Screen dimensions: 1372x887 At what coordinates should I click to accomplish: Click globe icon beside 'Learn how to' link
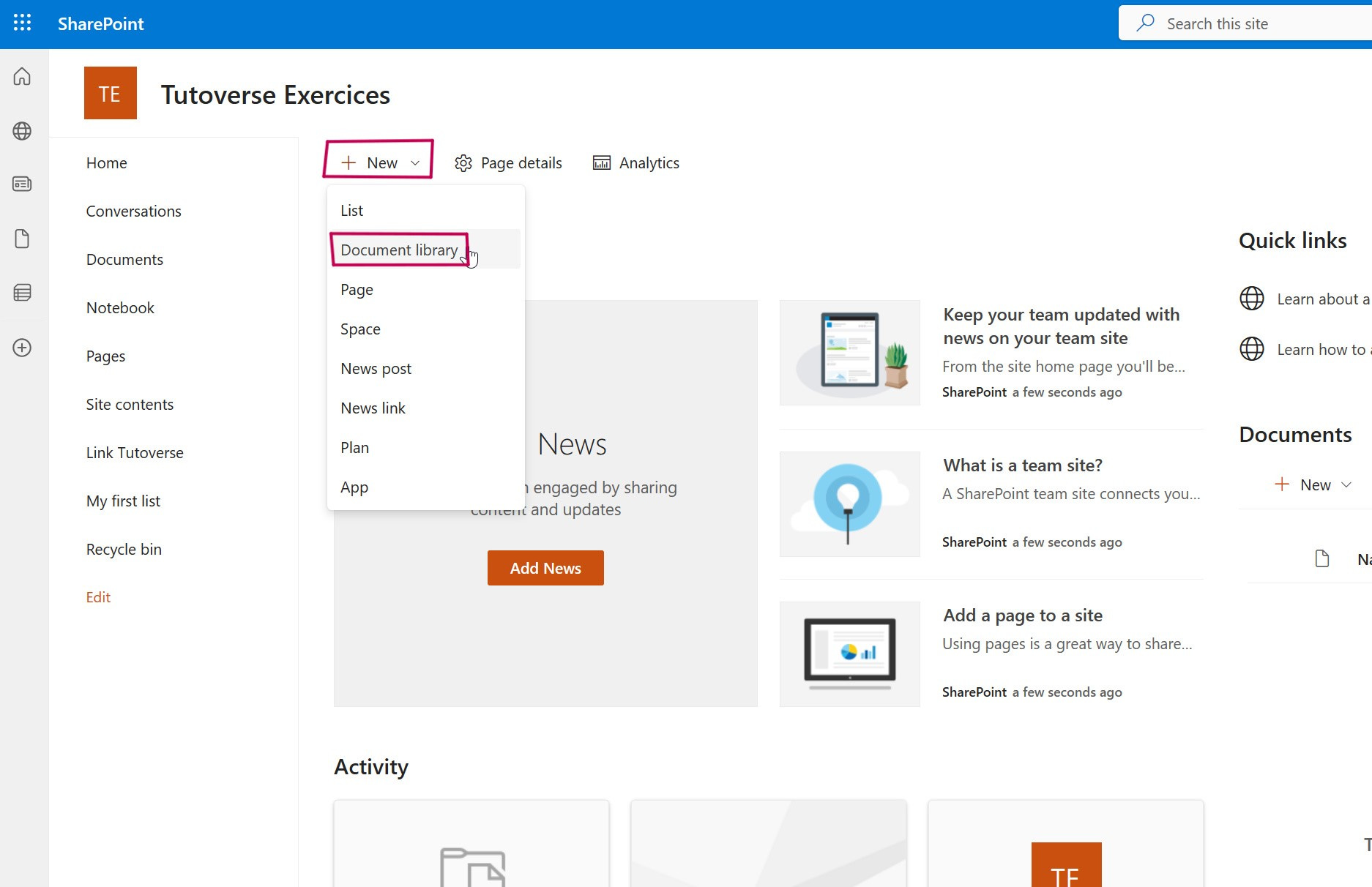1252,349
